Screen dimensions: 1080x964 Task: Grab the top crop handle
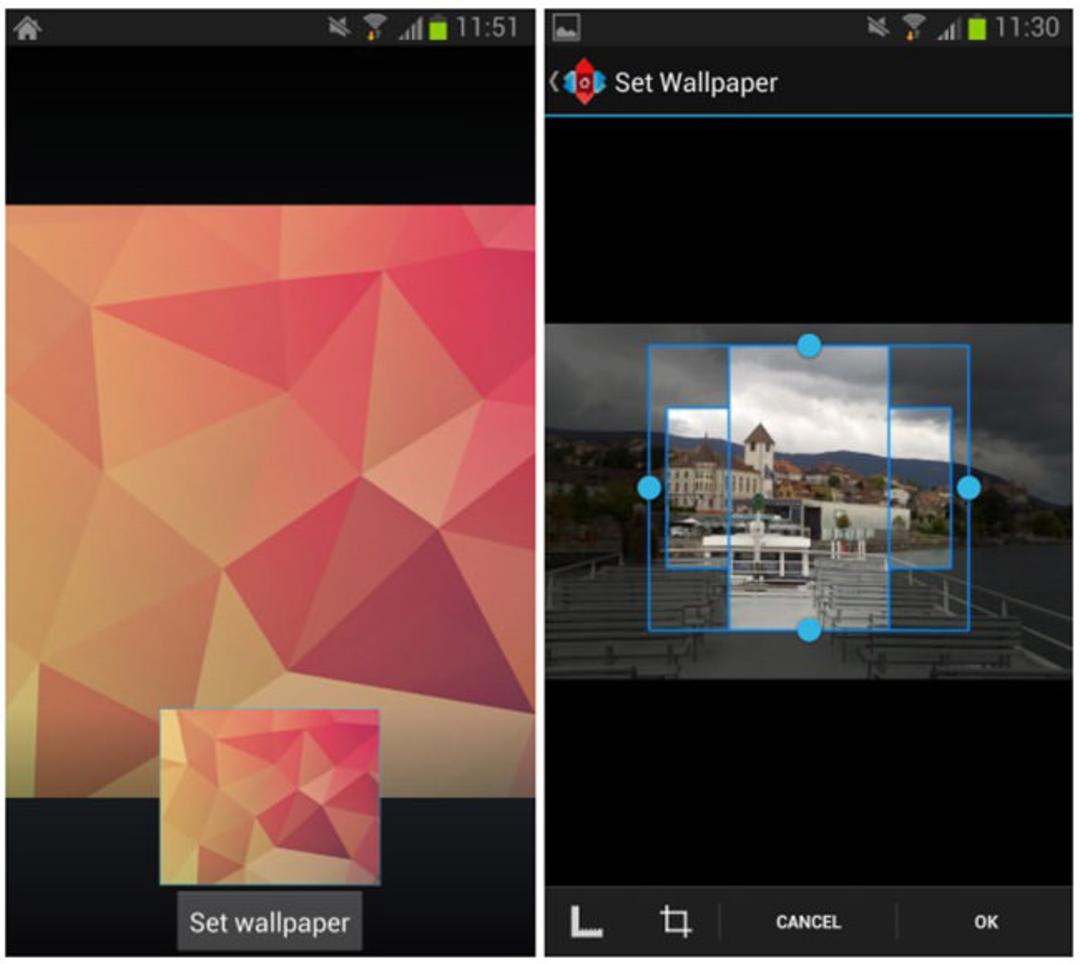(809, 345)
